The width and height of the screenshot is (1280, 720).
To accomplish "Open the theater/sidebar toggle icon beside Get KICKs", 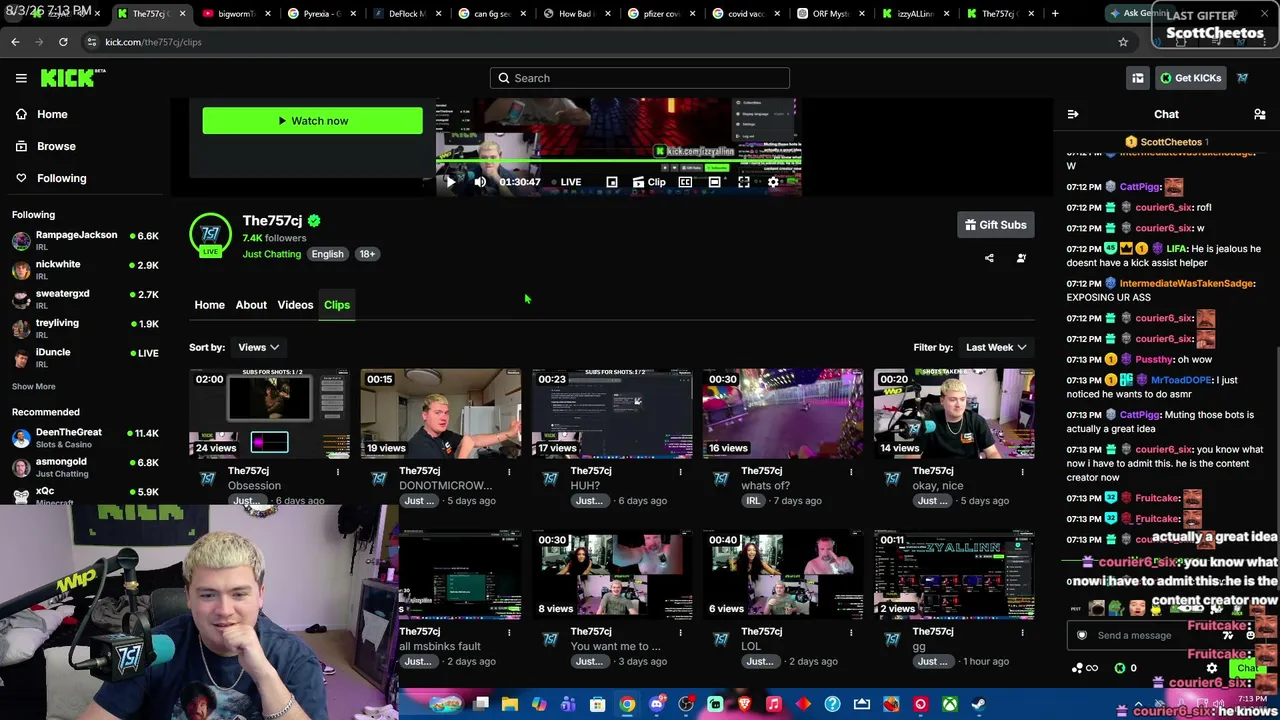I will click(1138, 78).
